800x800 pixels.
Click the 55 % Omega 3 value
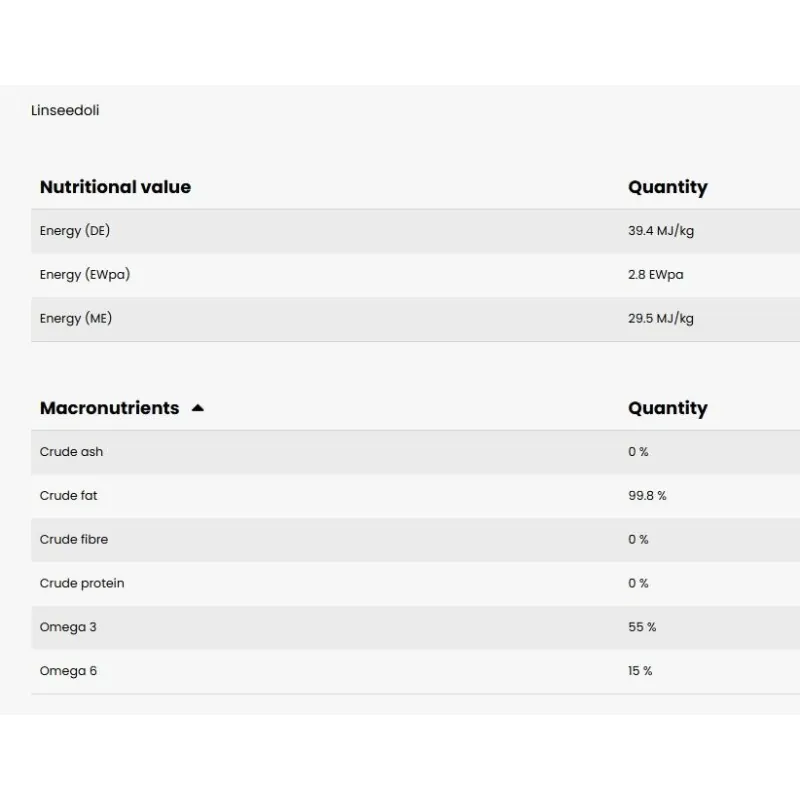click(x=642, y=628)
